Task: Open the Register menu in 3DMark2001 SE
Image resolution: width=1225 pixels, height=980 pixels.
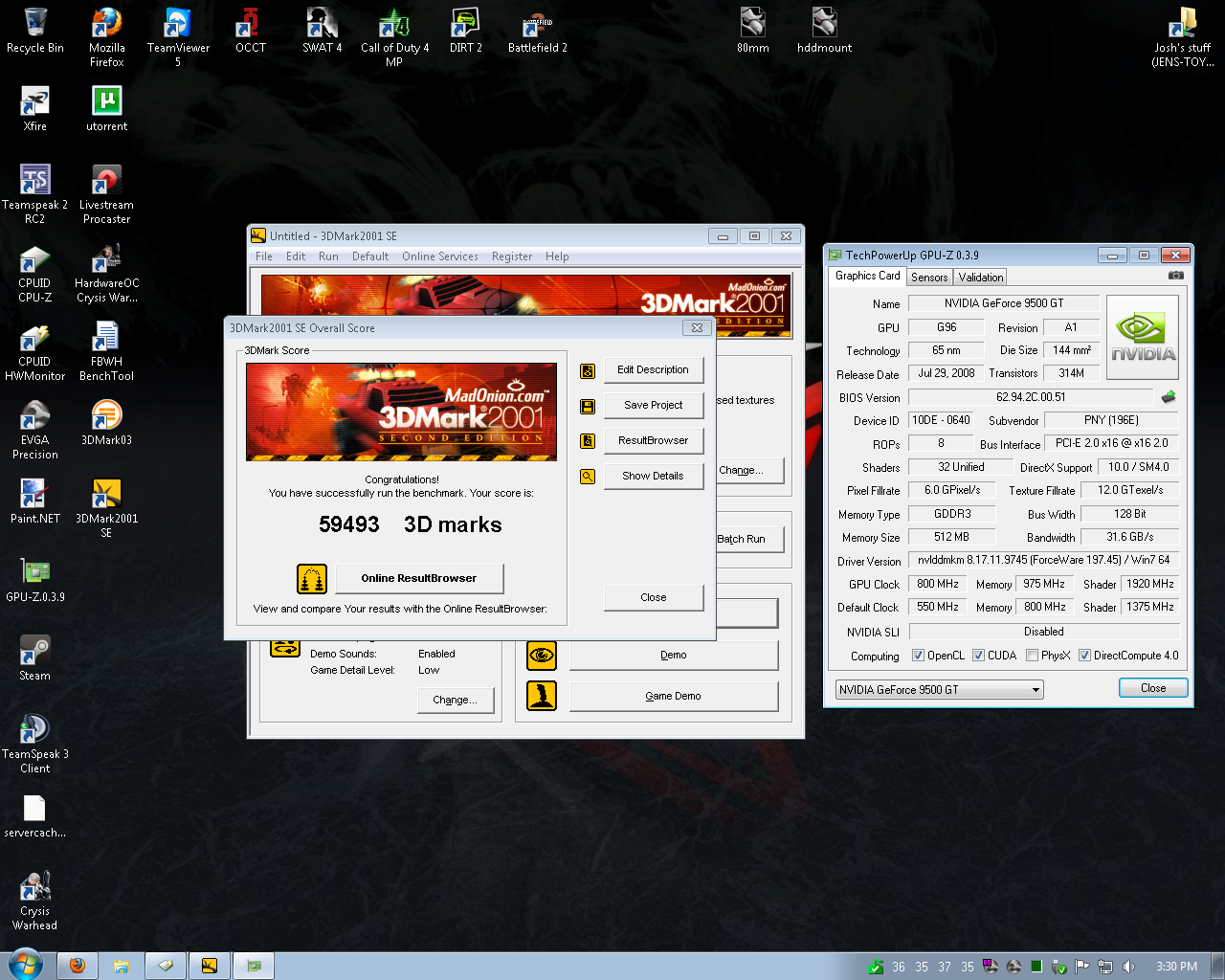Action: (x=512, y=256)
